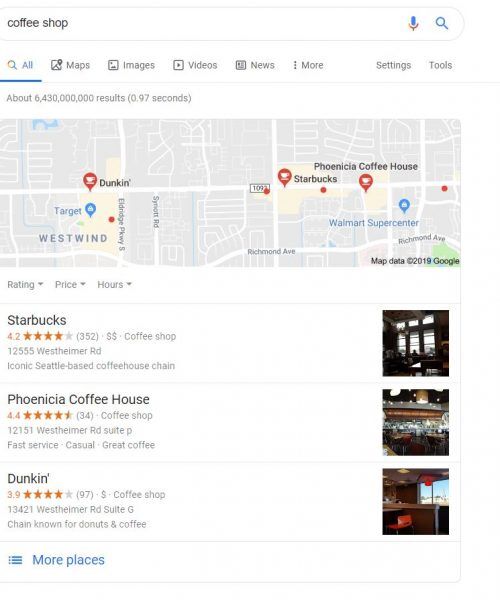Switch to the Images tab
This screenshot has width=500, height=600.
131,65
